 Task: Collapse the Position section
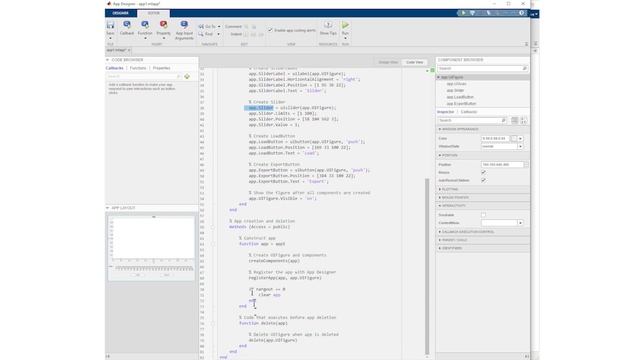click(440, 155)
